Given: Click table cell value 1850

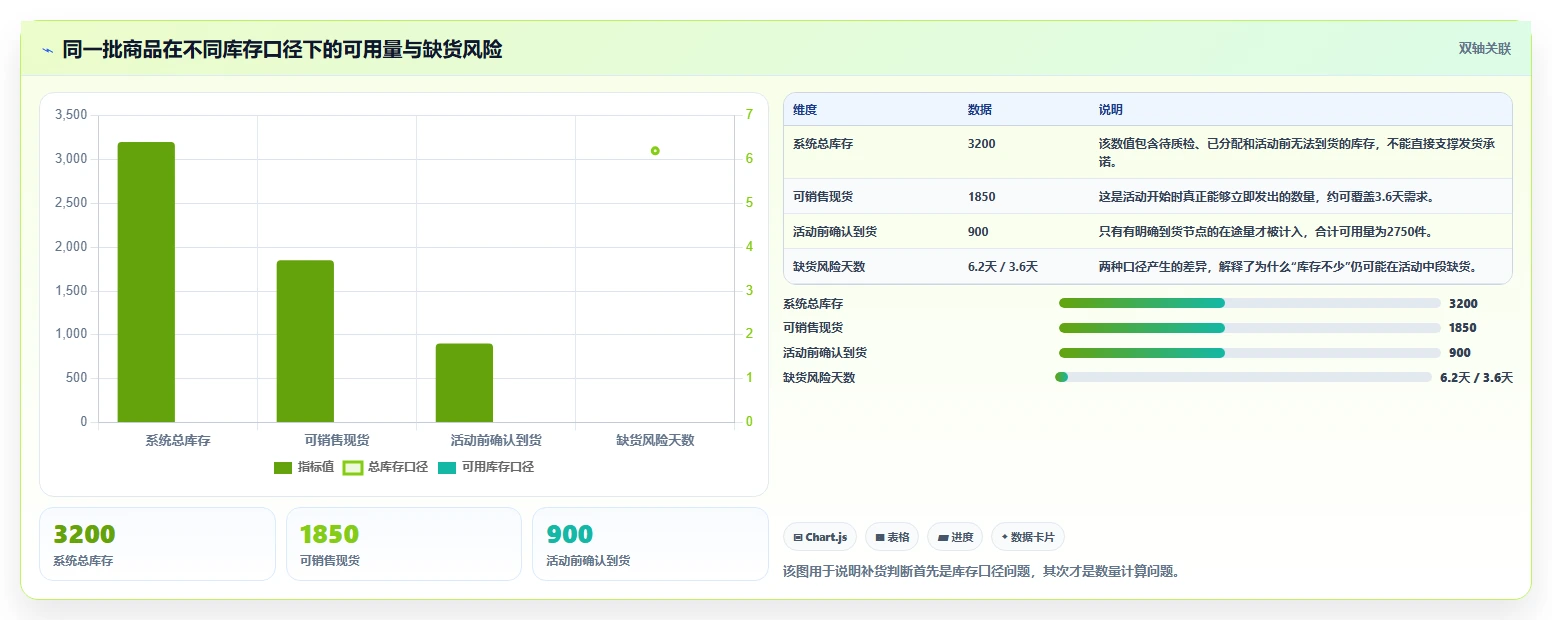Looking at the screenshot, I should (x=982, y=197).
